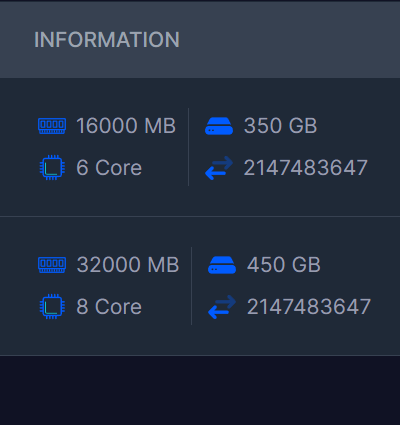This screenshot has width=400, height=425.
Task: Click the RAM memory icon beside 32000 MB
Action: click(x=52, y=265)
